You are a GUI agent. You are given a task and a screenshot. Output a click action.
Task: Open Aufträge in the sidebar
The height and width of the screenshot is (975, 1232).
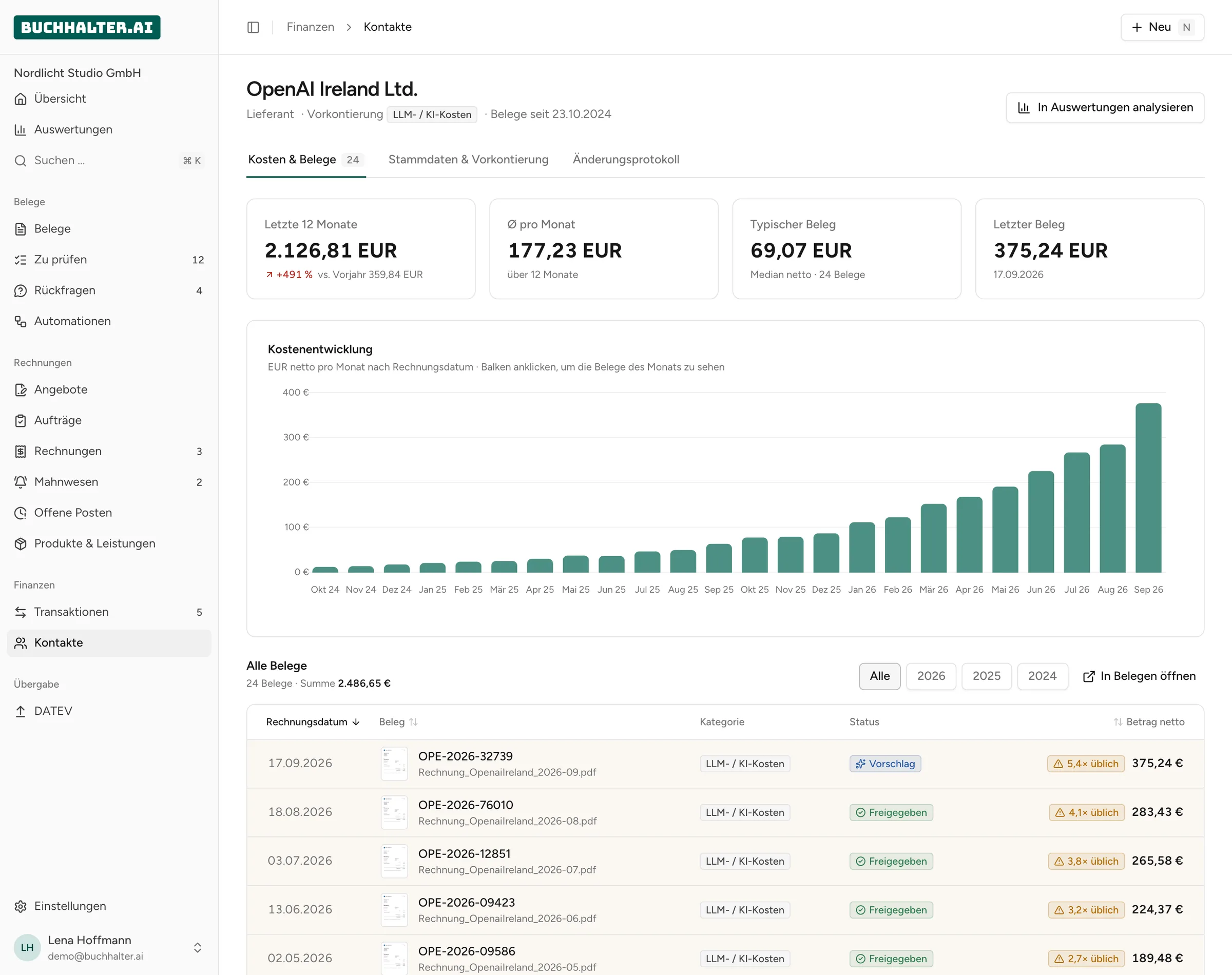(108, 421)
